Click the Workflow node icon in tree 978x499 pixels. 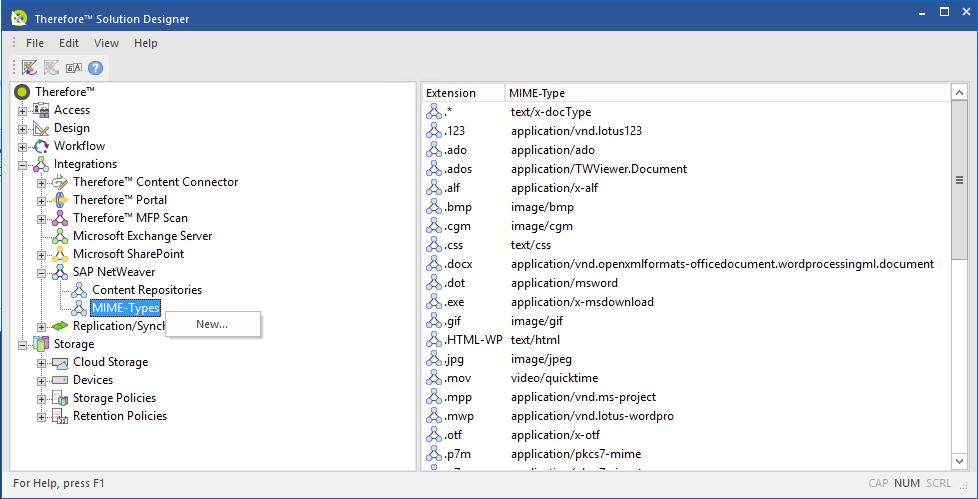42,146
